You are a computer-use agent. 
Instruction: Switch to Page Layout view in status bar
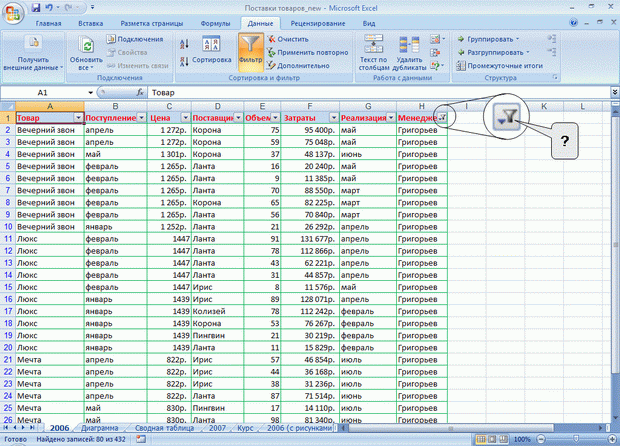click(492, 439)
